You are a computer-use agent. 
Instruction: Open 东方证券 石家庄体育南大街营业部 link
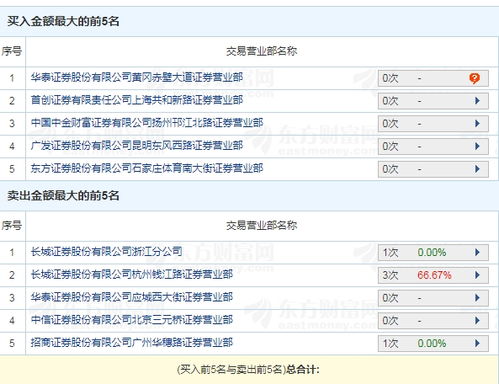click(147, 168)
